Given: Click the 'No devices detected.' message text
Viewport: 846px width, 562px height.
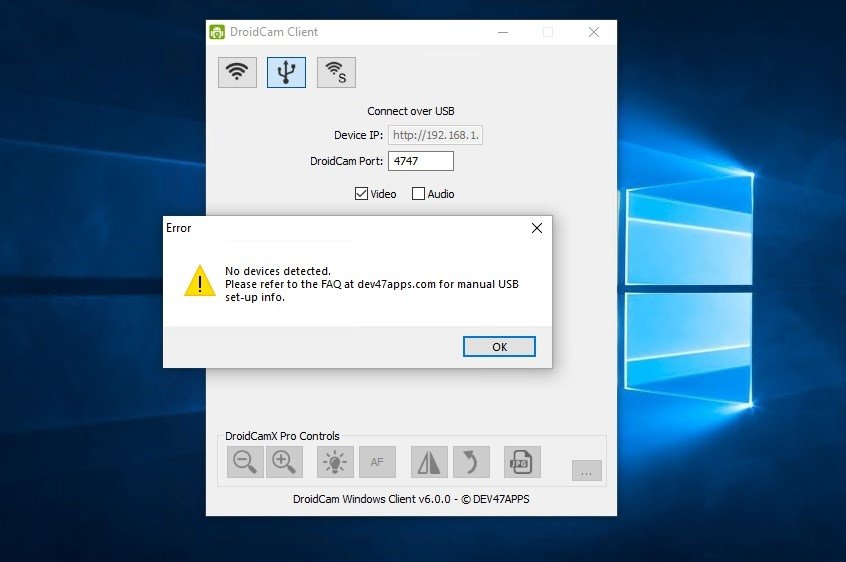Looking at the screenshot, I should point(278,271).
